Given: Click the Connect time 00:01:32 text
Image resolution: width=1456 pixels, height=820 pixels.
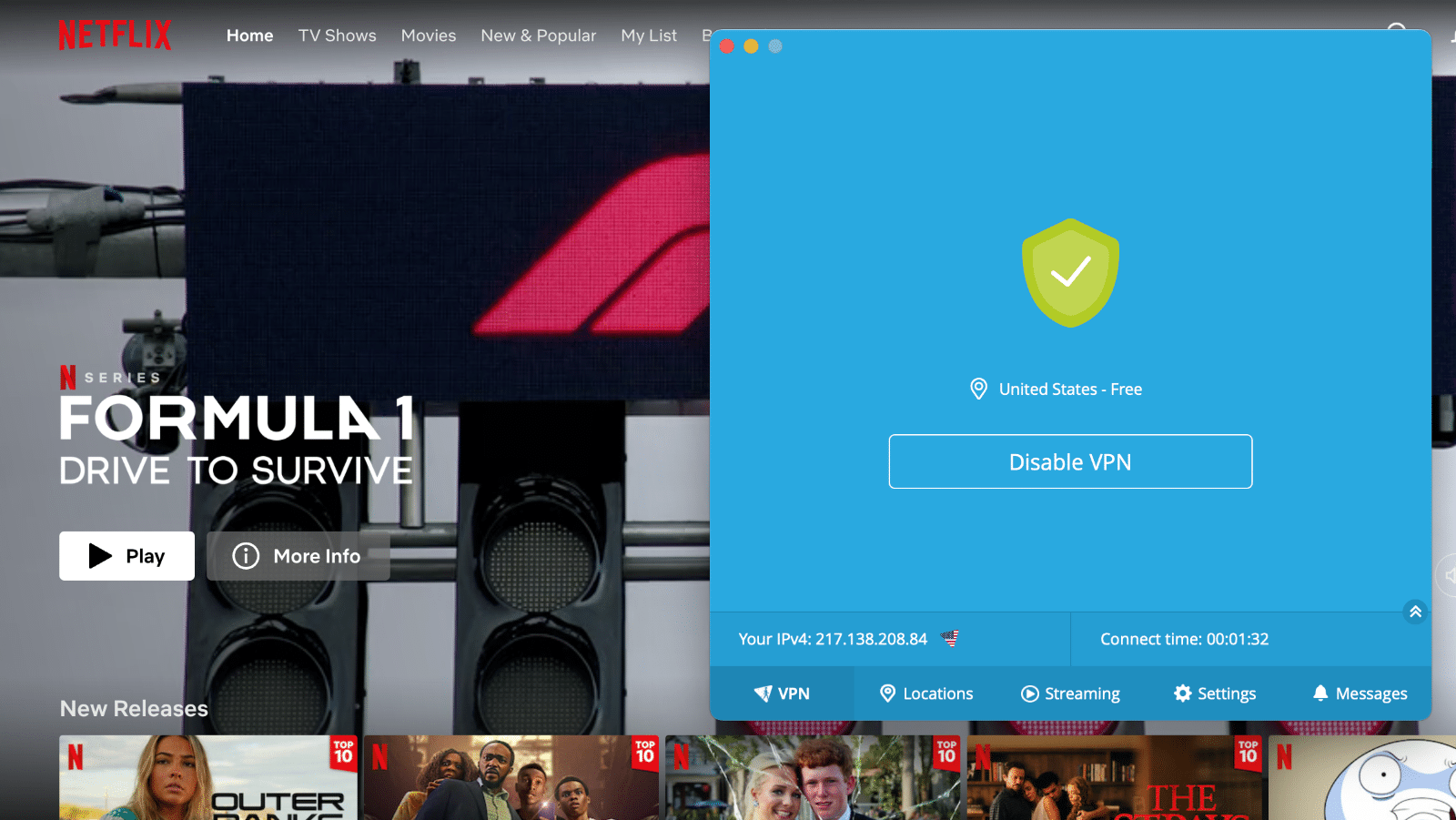Looking at the screenshot, I should click(x=1184, y=639).
